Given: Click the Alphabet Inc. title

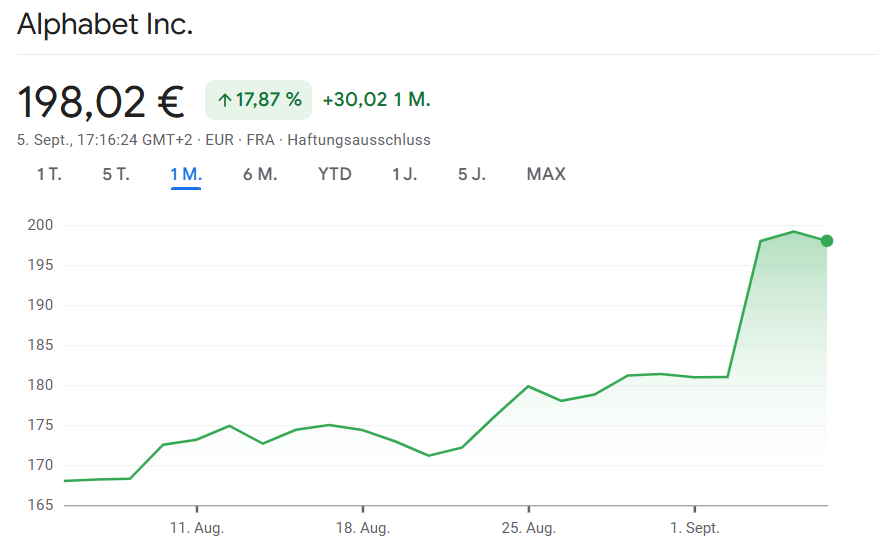Looking at the screenshot, I should [x=105, y=25].
